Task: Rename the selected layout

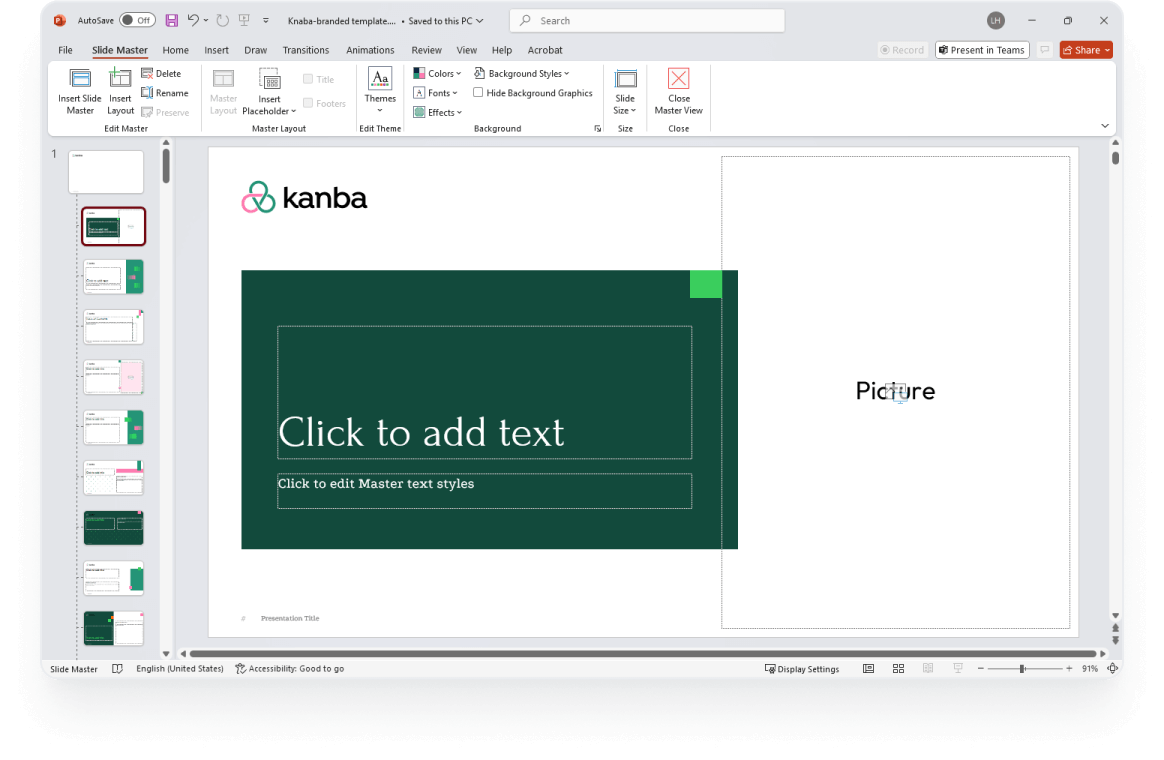Action: tap(164, 93)
